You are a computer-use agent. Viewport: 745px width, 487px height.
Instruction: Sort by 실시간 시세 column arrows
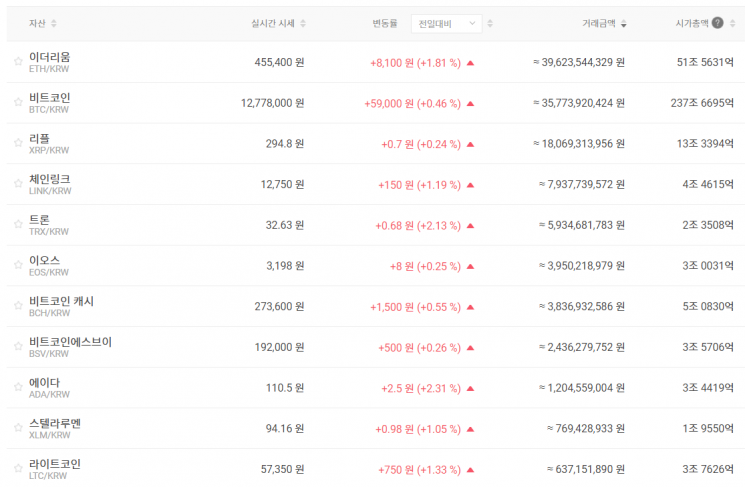[303, 23]
